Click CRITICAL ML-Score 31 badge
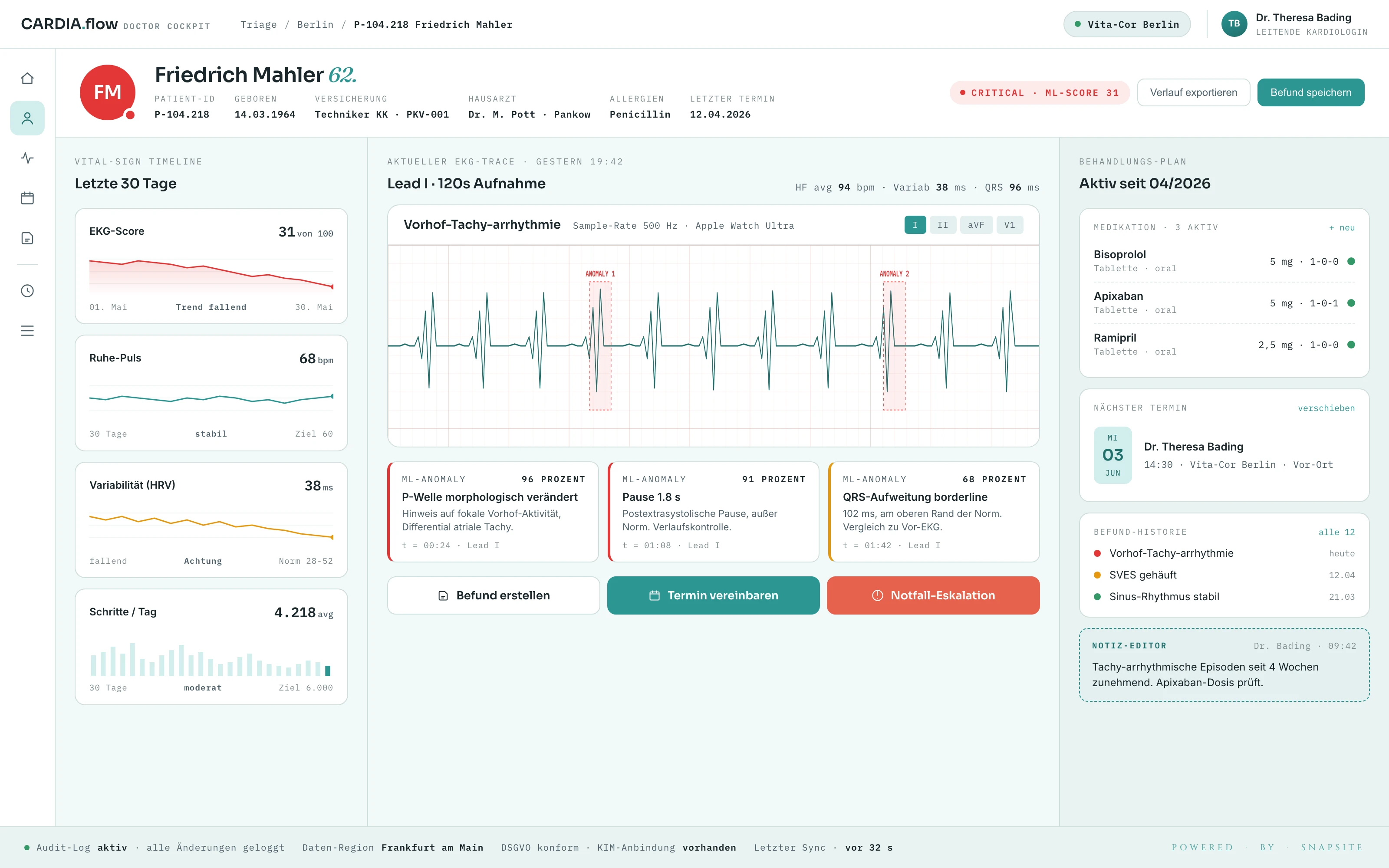 (x=1040, y=93)
